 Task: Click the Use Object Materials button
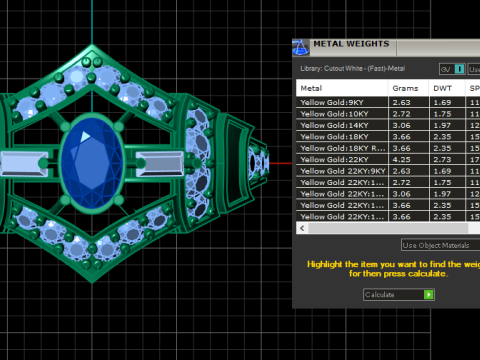[440, 245]
